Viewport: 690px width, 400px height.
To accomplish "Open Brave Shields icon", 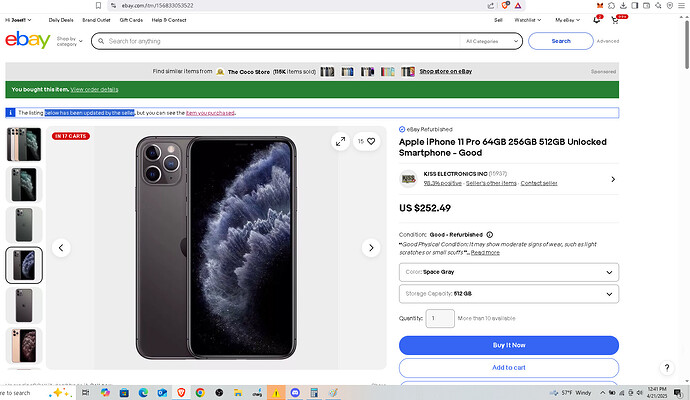I will 505,5.
